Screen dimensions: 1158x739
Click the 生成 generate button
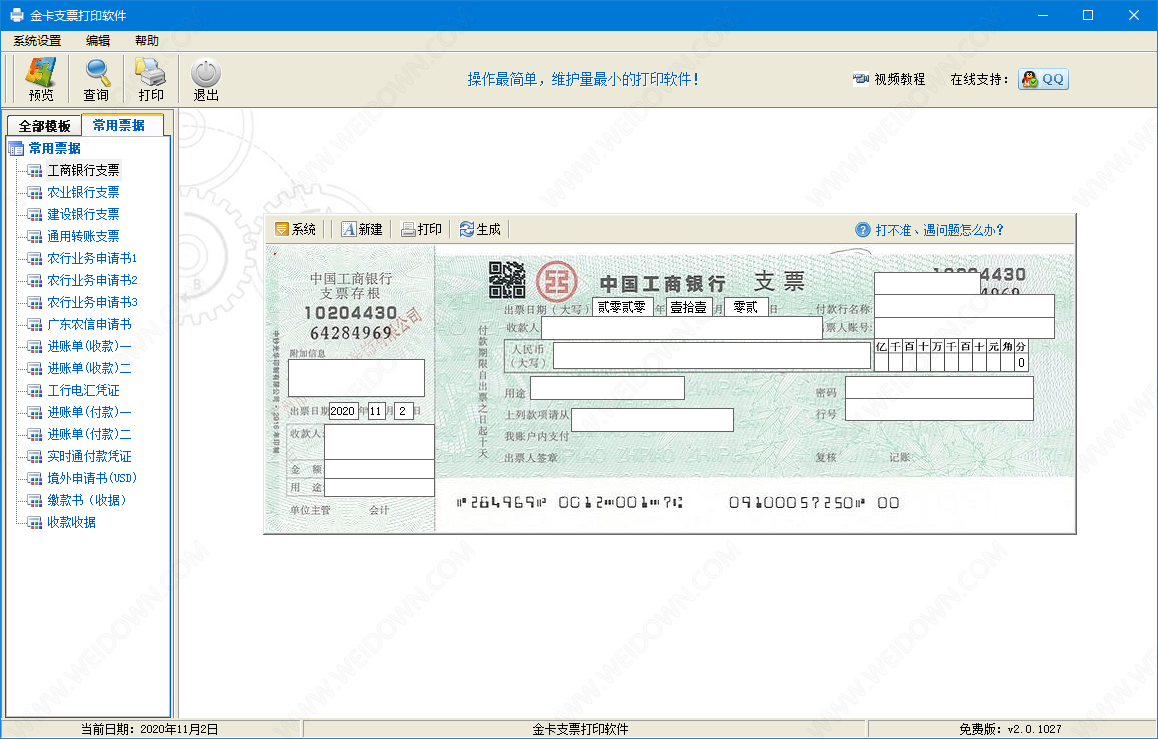pyautogui.click(x=480, y=230)
